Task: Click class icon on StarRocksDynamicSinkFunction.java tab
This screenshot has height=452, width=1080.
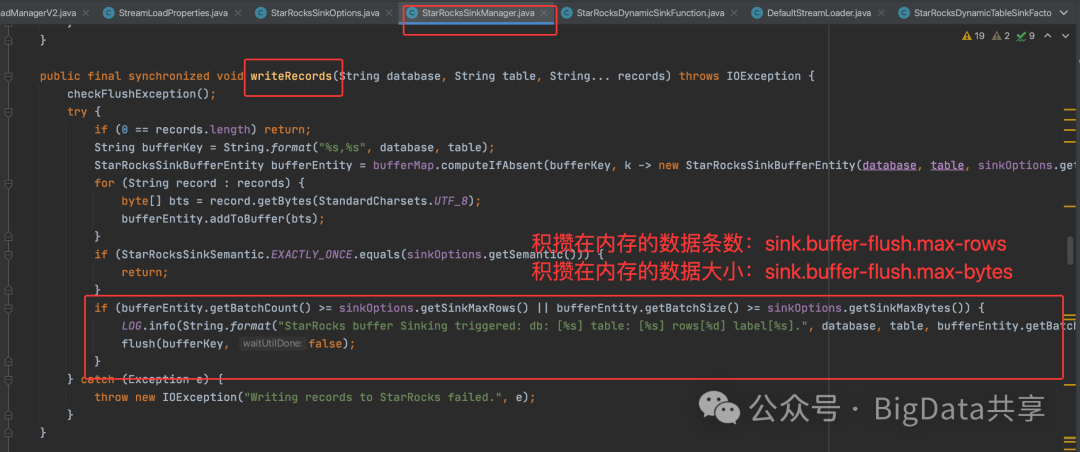Action: click(565, 12)
